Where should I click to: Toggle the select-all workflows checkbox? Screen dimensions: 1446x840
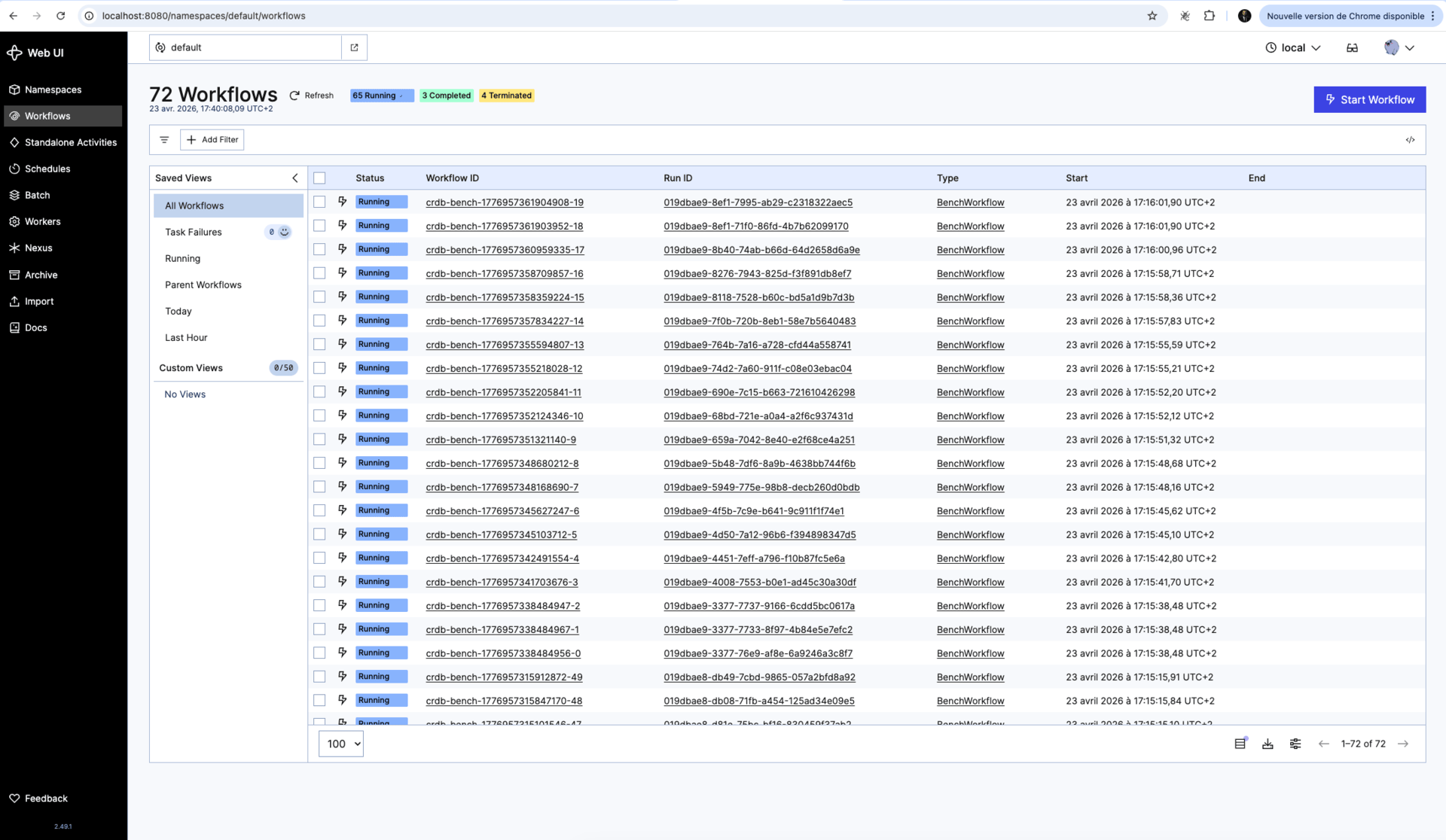319,178
